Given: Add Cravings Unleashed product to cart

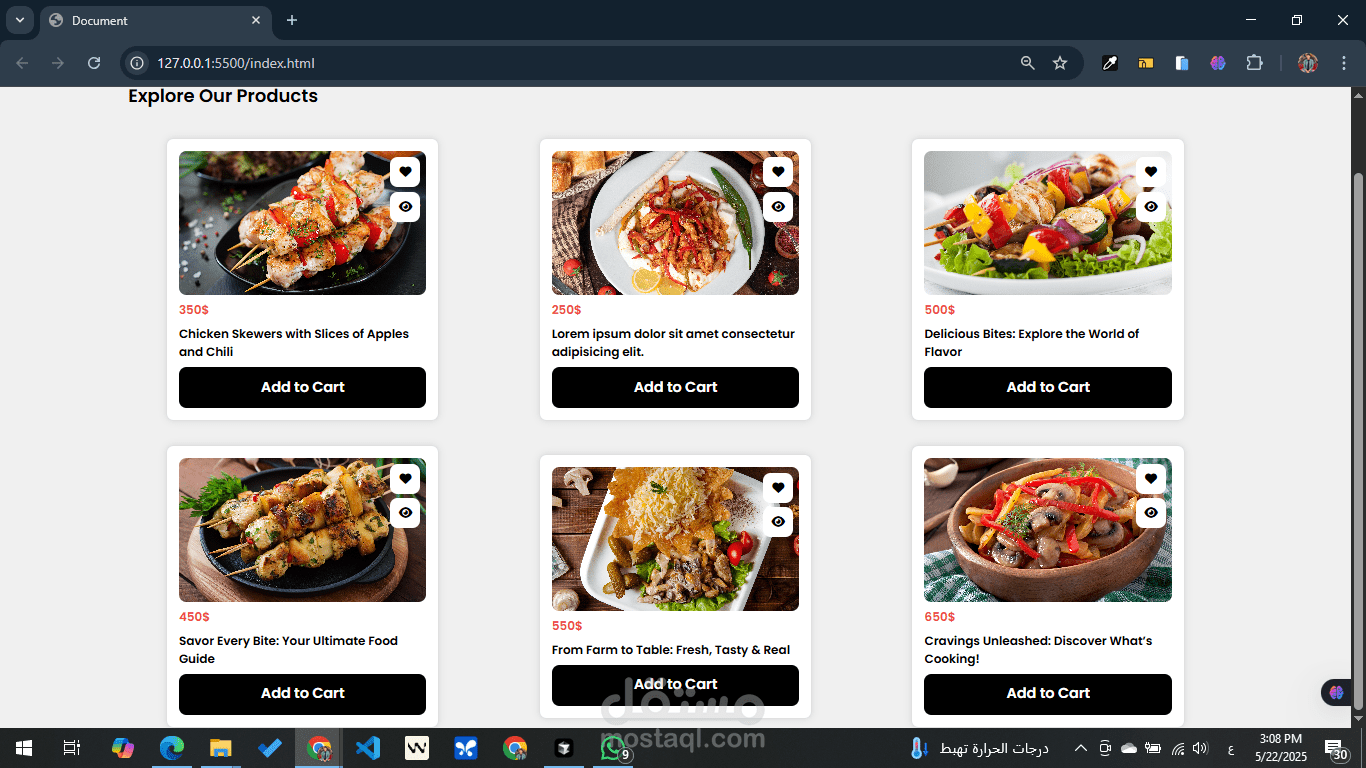Looking at the screenshot, I should [1048, 694].
